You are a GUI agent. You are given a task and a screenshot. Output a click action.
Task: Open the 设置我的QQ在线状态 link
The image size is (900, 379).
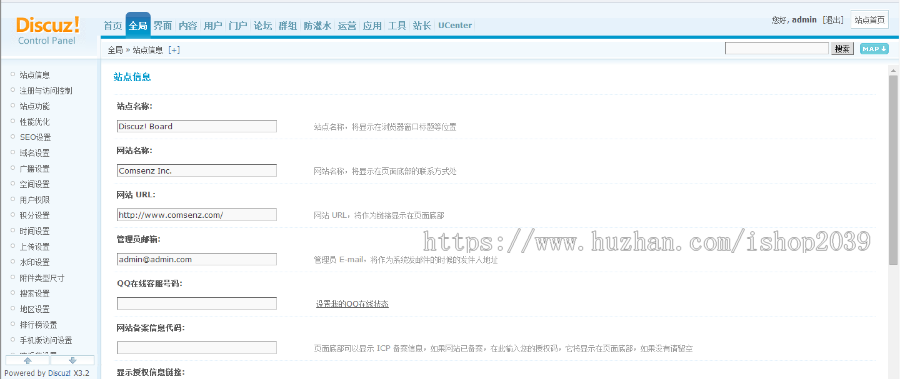(352, 304)
